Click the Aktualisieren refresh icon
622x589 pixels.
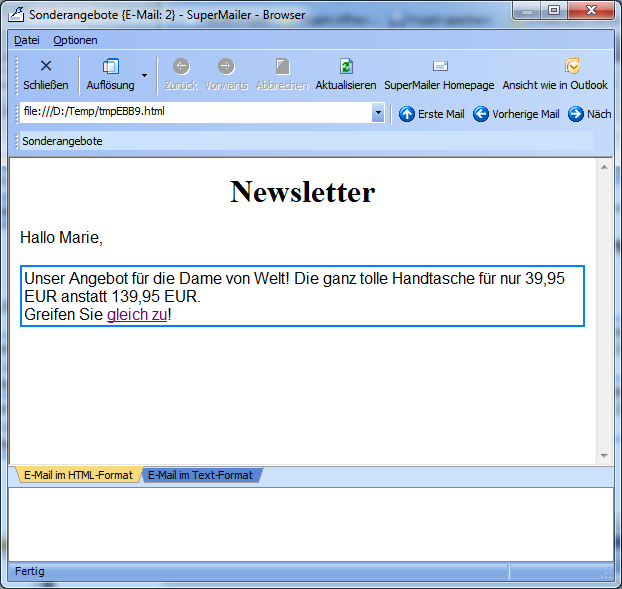pos(346,66)
